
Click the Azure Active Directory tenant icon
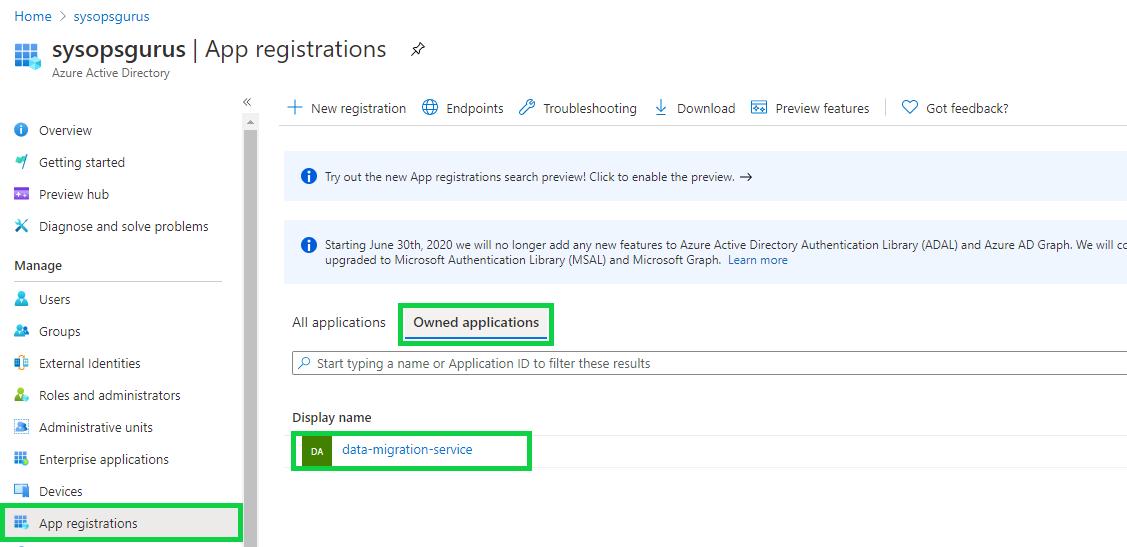(x=28, y=56)
